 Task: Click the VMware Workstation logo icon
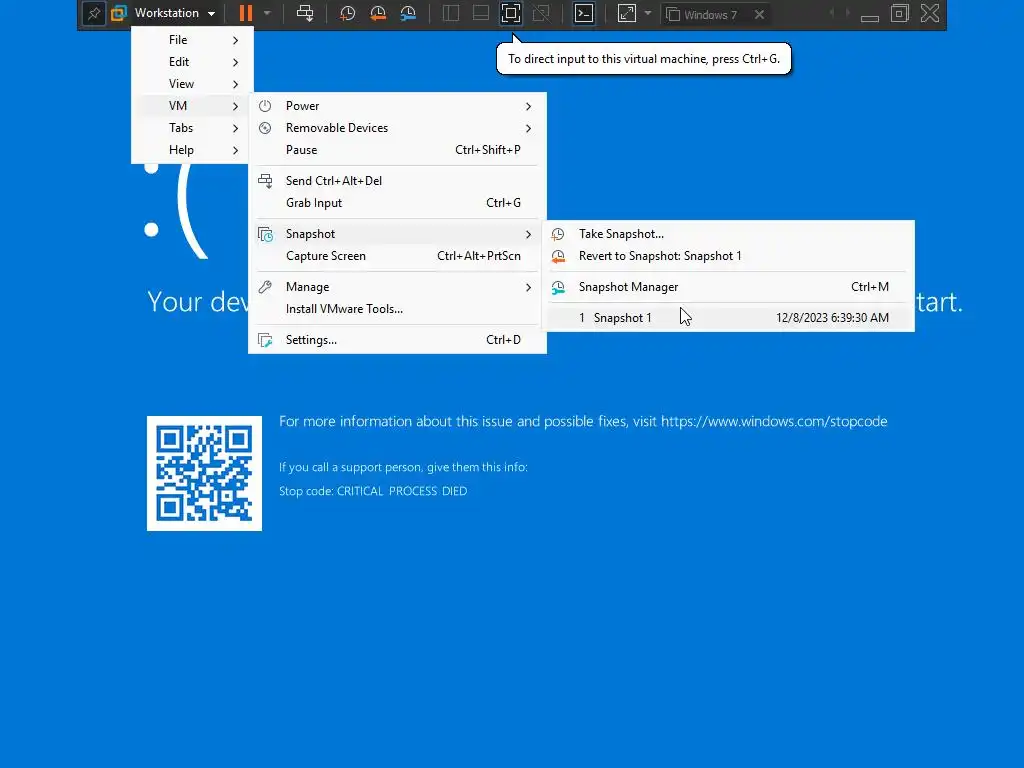click(x=119, y=13)
